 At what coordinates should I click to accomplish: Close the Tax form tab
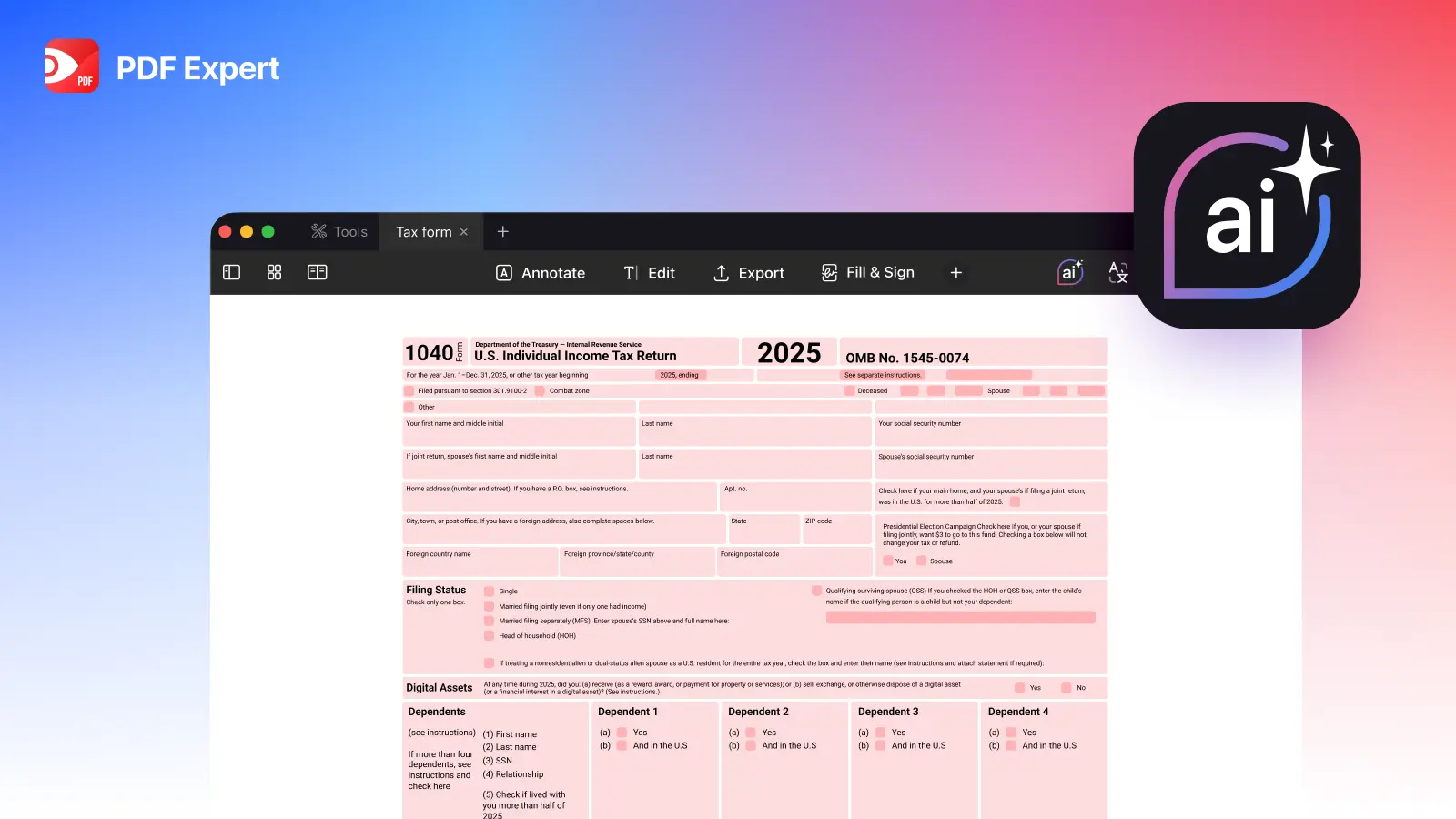(464, 232)
